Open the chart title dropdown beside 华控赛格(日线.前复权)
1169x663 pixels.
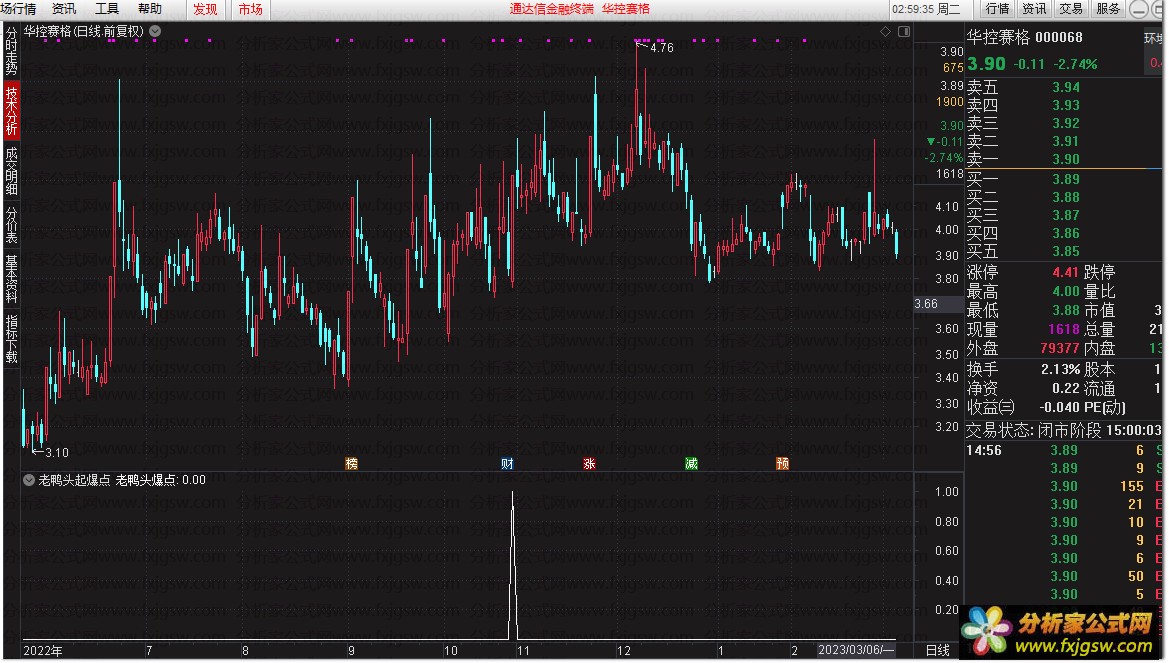pos(155,31)
